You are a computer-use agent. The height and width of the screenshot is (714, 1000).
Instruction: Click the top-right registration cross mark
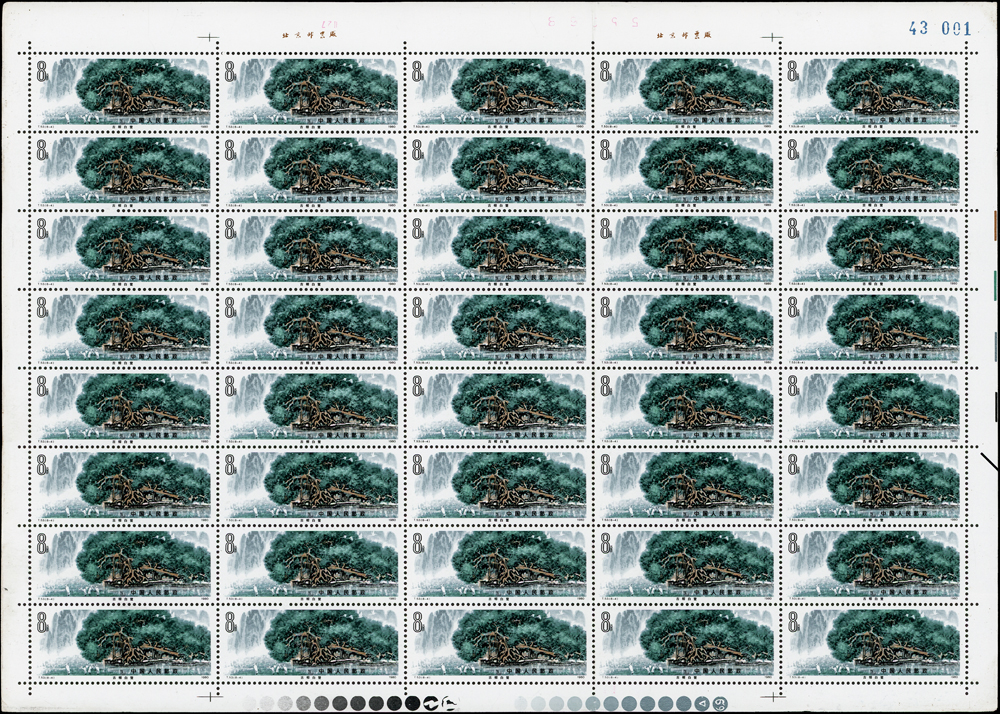[x=770, y=38]
